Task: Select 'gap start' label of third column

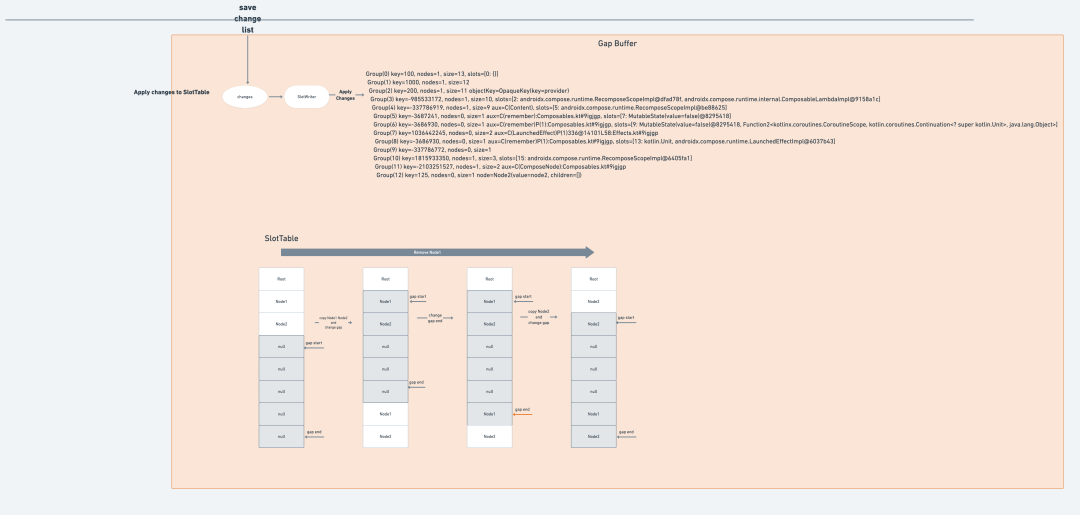Action: tap(523, 297)
